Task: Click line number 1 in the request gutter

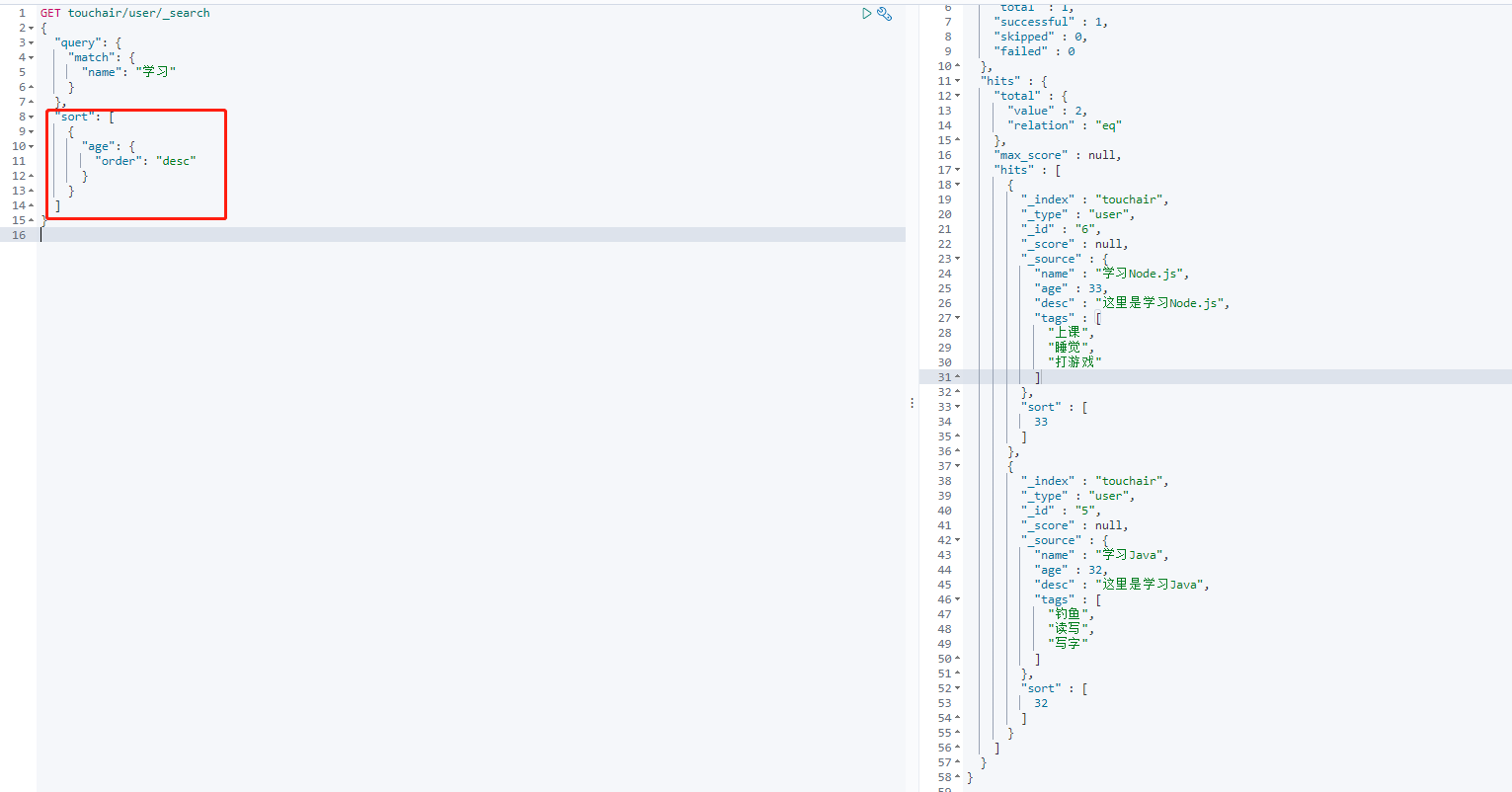Action: (x=22, y=13)
